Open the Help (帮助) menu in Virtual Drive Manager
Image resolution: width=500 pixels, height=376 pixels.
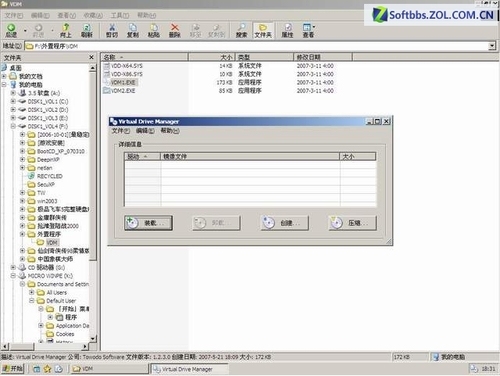pos(170,131)
